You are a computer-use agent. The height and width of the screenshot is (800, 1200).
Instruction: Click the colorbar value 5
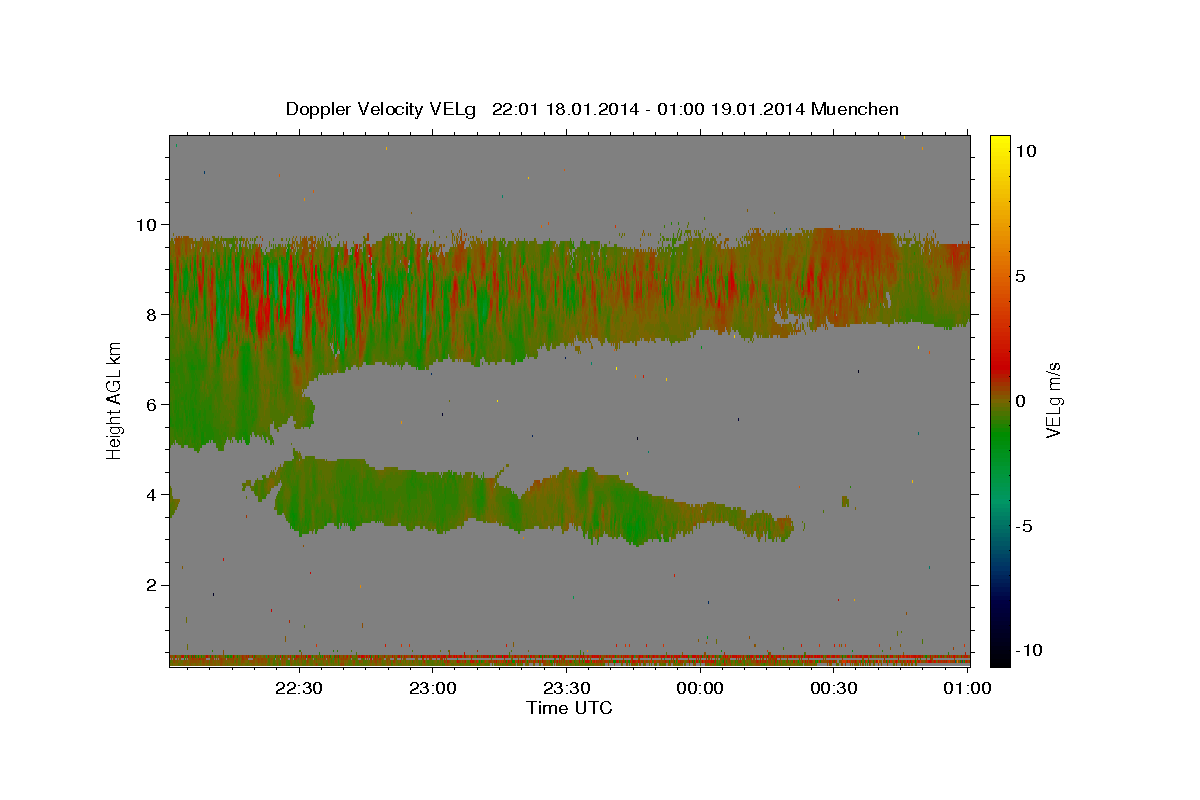(1020, 276)
